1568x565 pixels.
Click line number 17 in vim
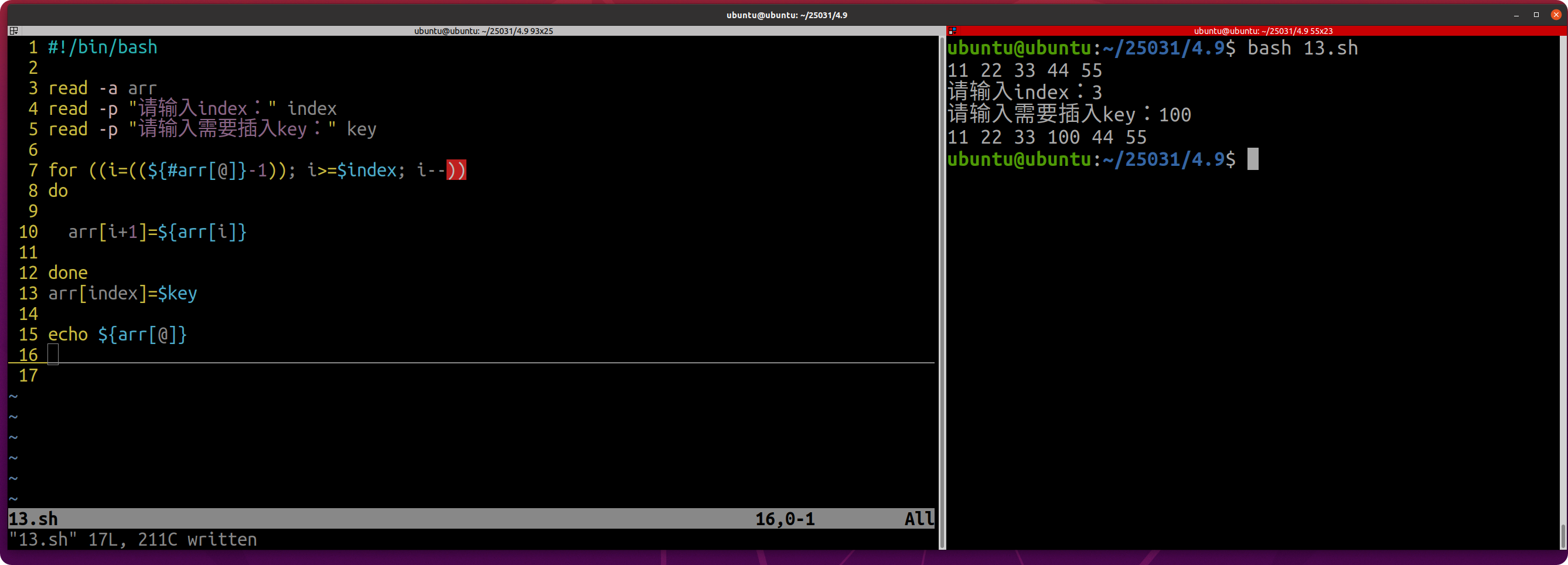(28, 375)
